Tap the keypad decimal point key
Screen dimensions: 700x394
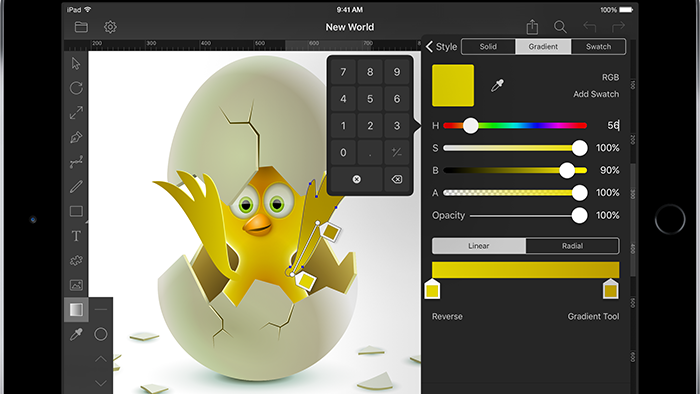(370, 153)
